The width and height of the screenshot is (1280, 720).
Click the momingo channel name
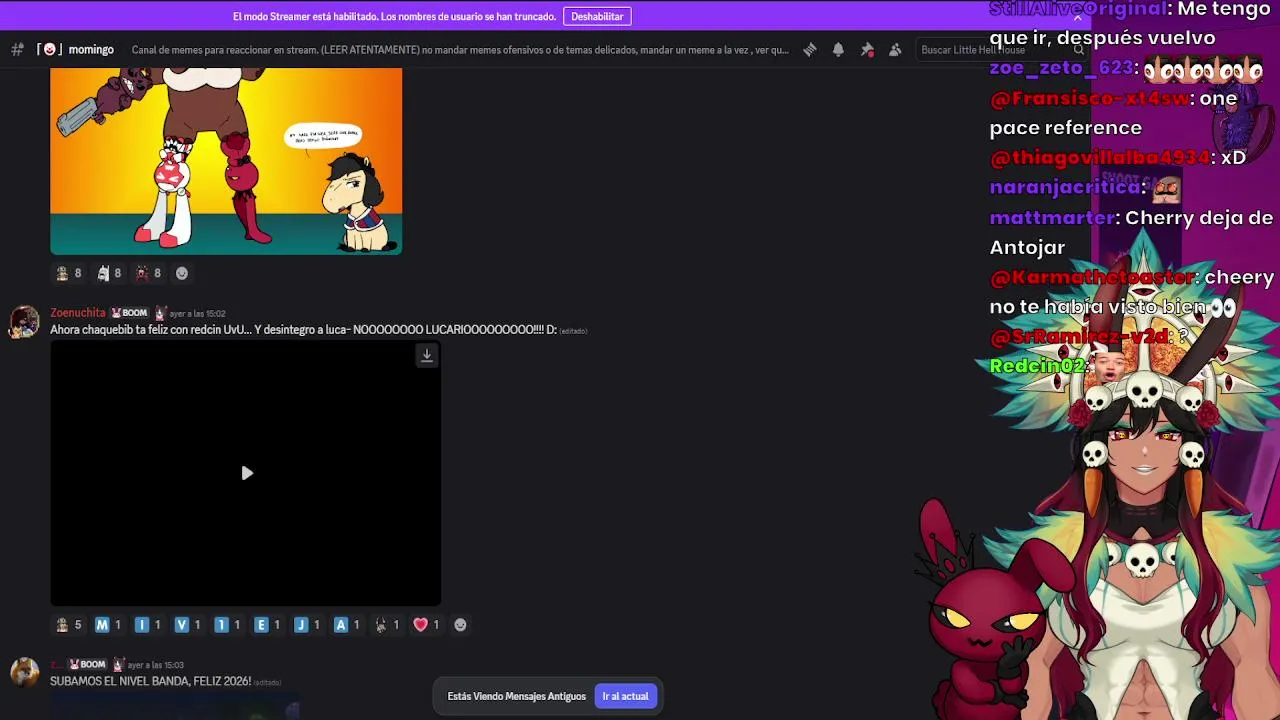[91, 50]
